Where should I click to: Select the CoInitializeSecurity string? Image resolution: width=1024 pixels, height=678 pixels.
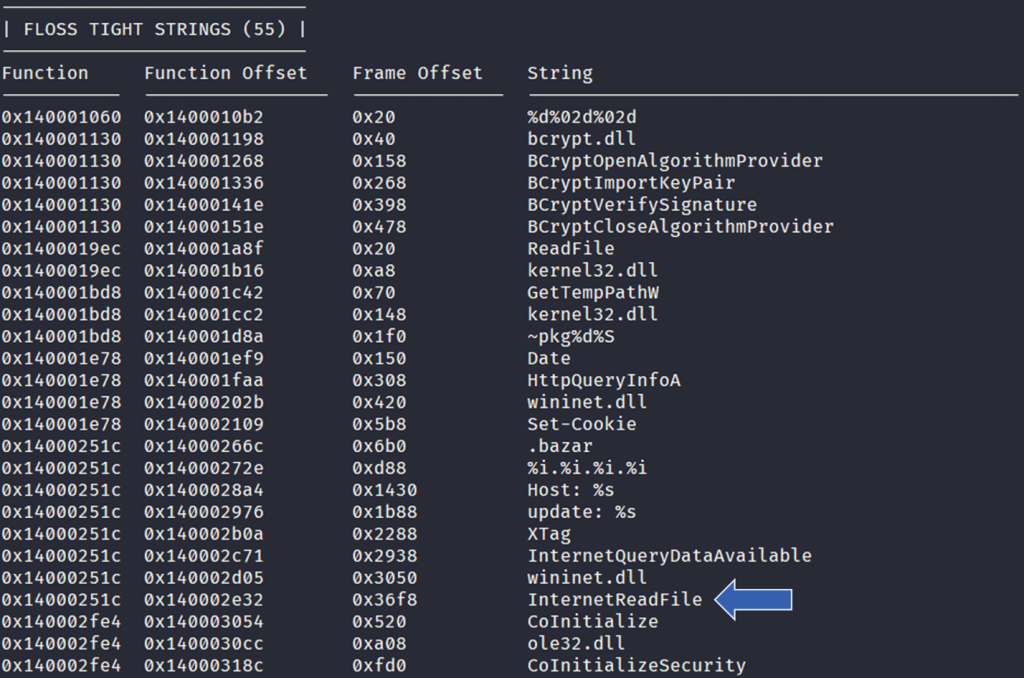637,666
